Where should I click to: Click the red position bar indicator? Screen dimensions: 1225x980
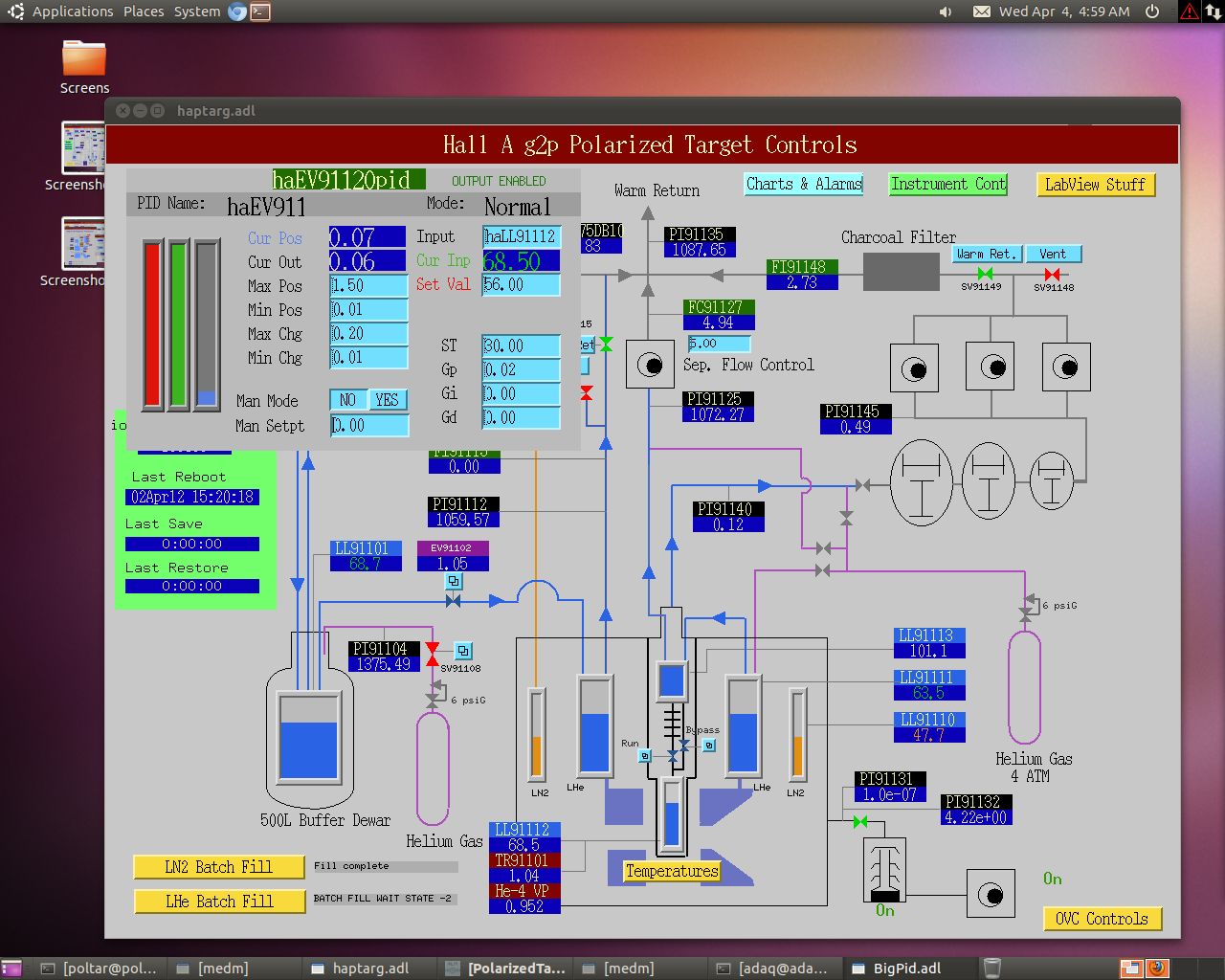tap(152, 325)
